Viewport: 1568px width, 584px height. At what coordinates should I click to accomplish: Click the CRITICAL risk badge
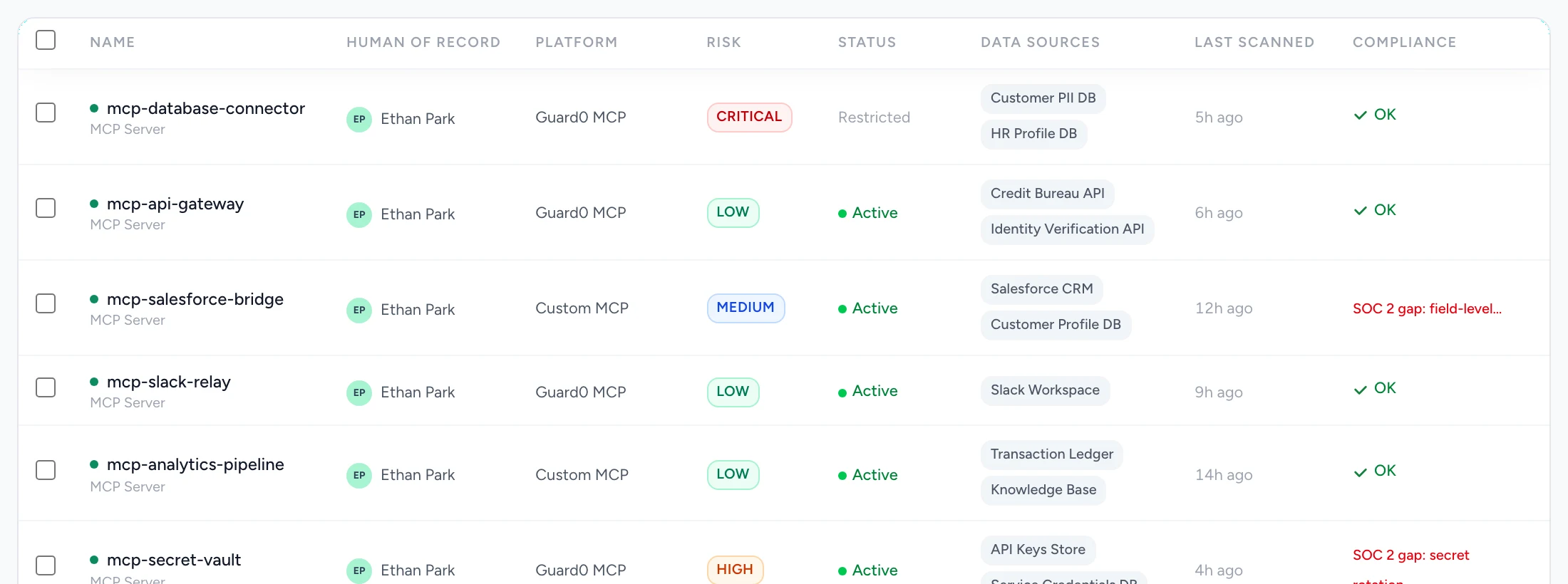tap(749, 117)
